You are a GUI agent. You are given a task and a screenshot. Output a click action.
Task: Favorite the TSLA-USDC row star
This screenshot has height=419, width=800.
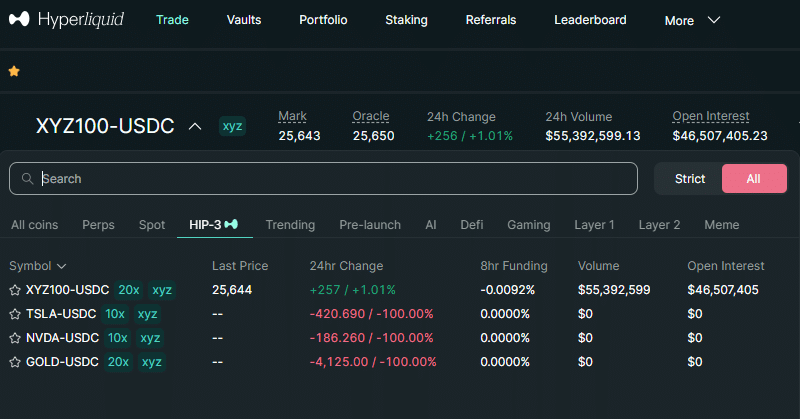pos(15,314)
